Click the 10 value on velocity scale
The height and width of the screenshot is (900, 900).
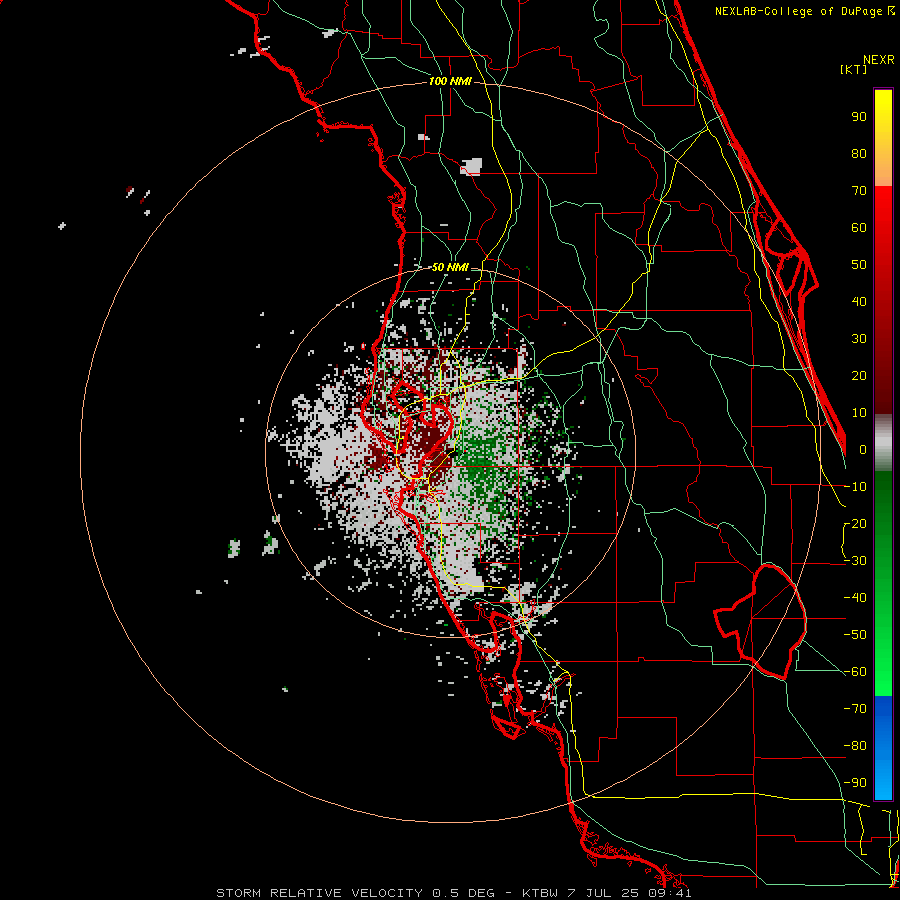859,413
